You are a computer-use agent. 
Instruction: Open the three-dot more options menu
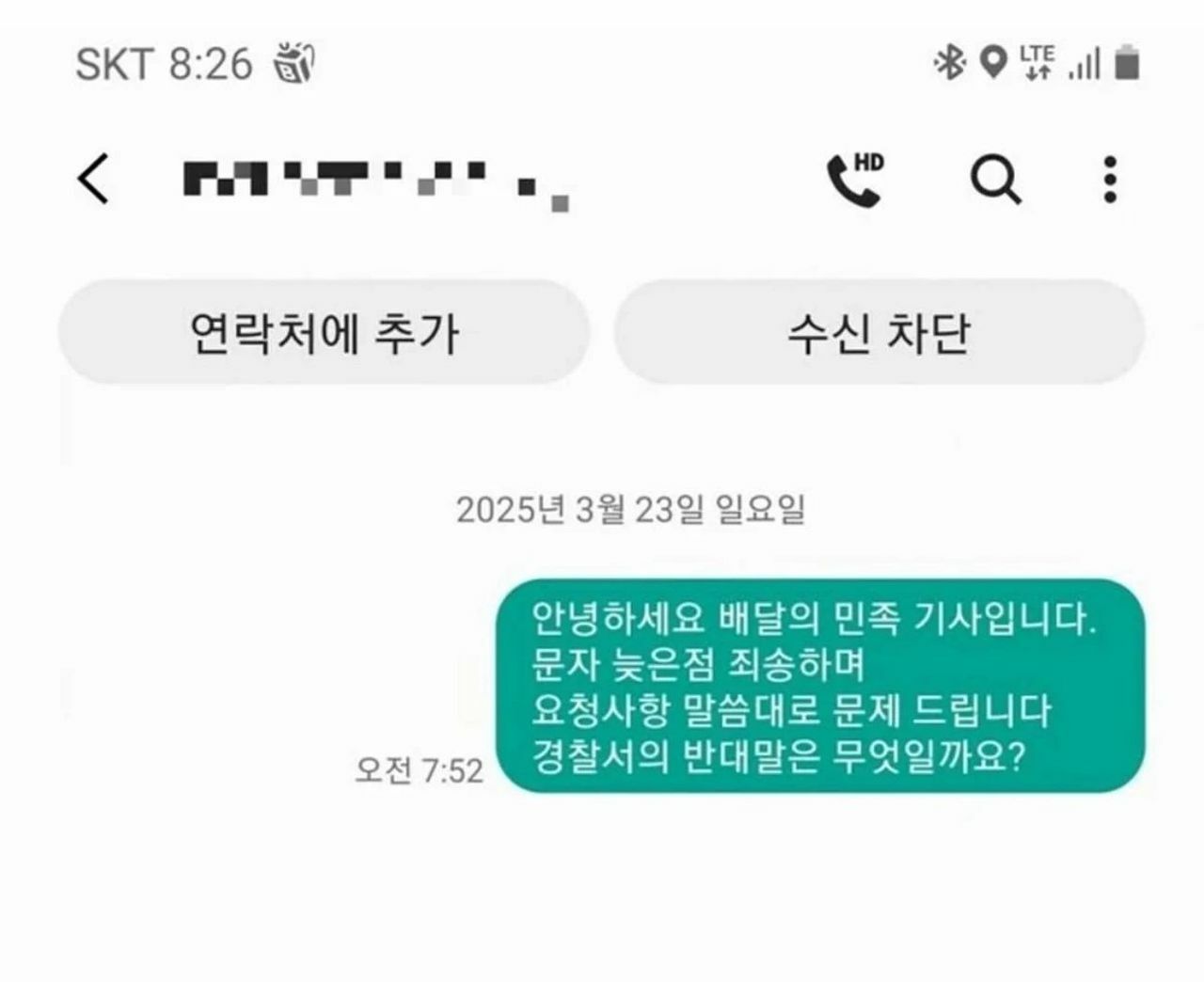(1110, 179)
